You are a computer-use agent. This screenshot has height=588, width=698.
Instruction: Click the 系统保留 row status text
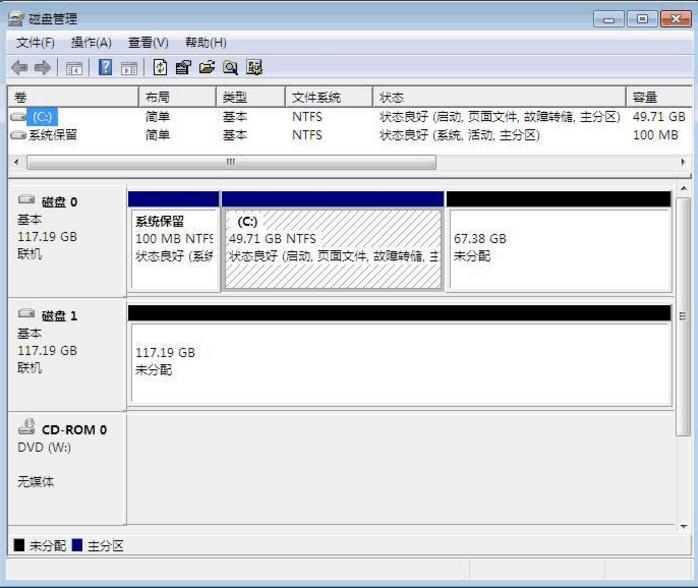(459, 135)
